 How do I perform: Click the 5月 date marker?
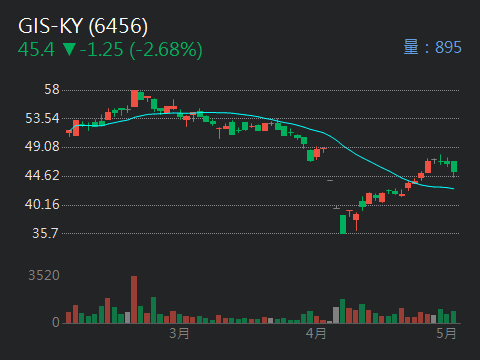tap(446, 333)
